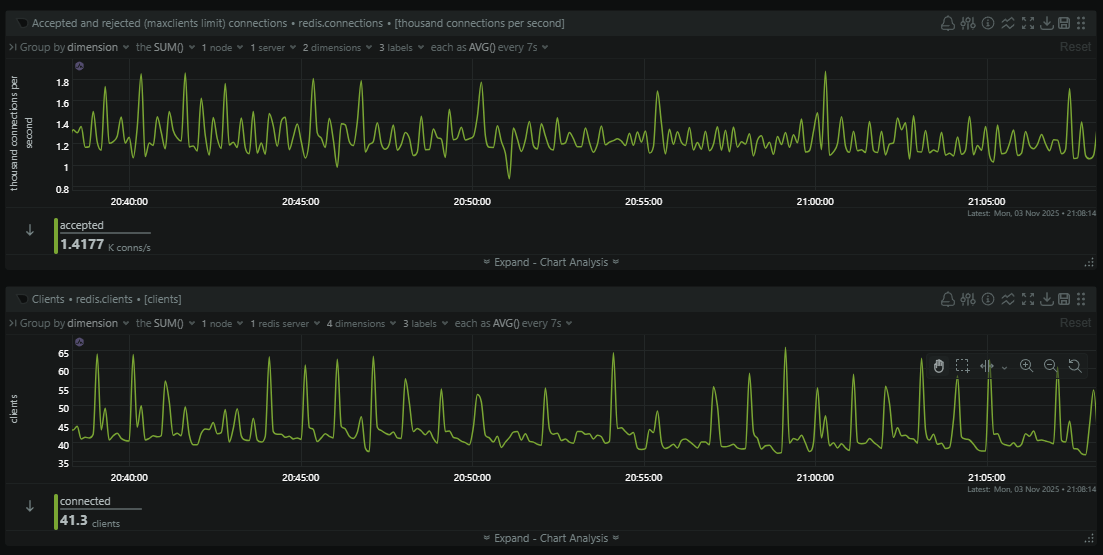Screen dimensions: 1103x555
Task: Reset zoom in the Clients chart toolbox
Action: 1075,366
